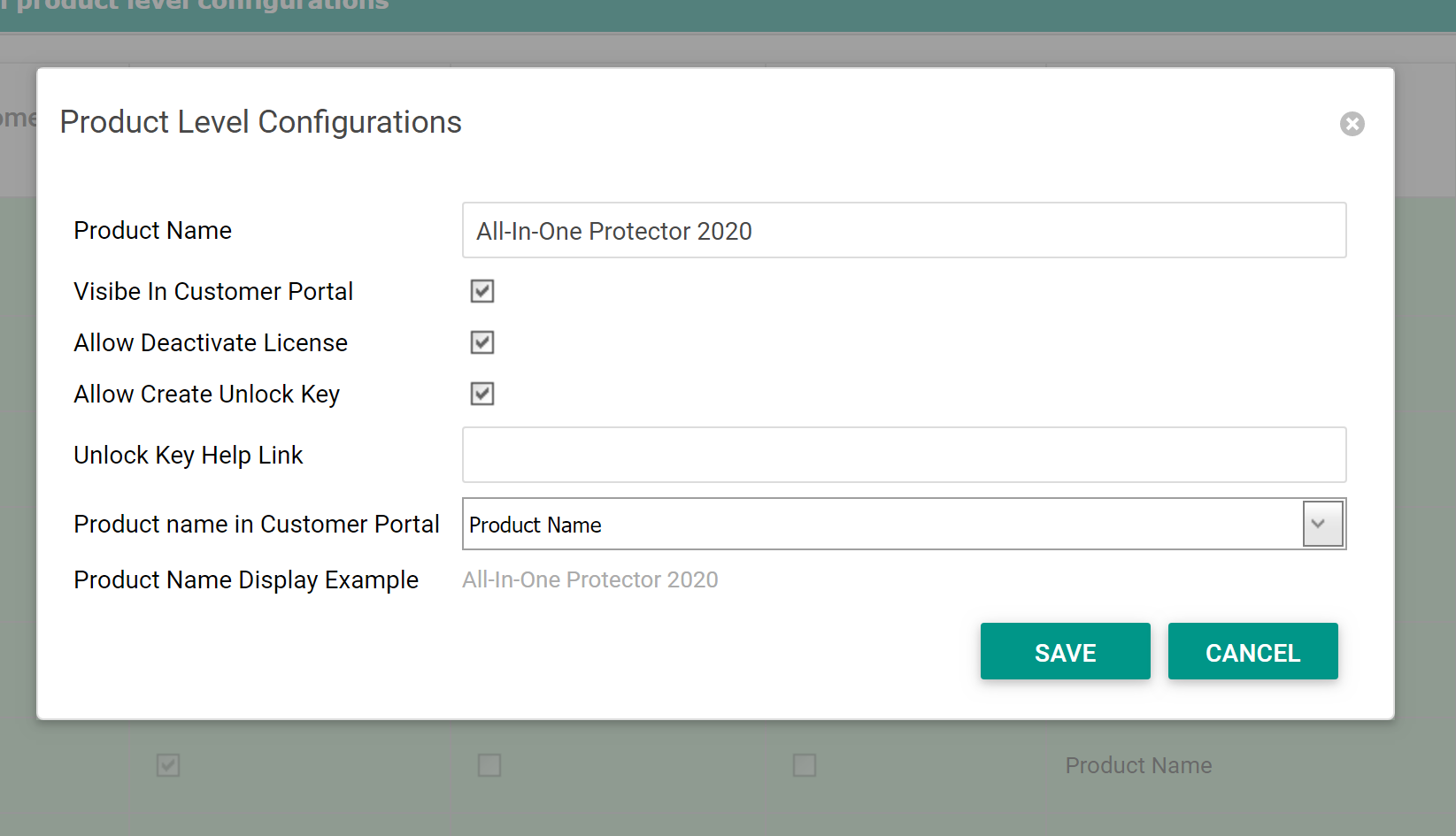The height and width of the screenshot is (836, 1456).
Task: Click the Product Name text field
Action: (903, 231)
